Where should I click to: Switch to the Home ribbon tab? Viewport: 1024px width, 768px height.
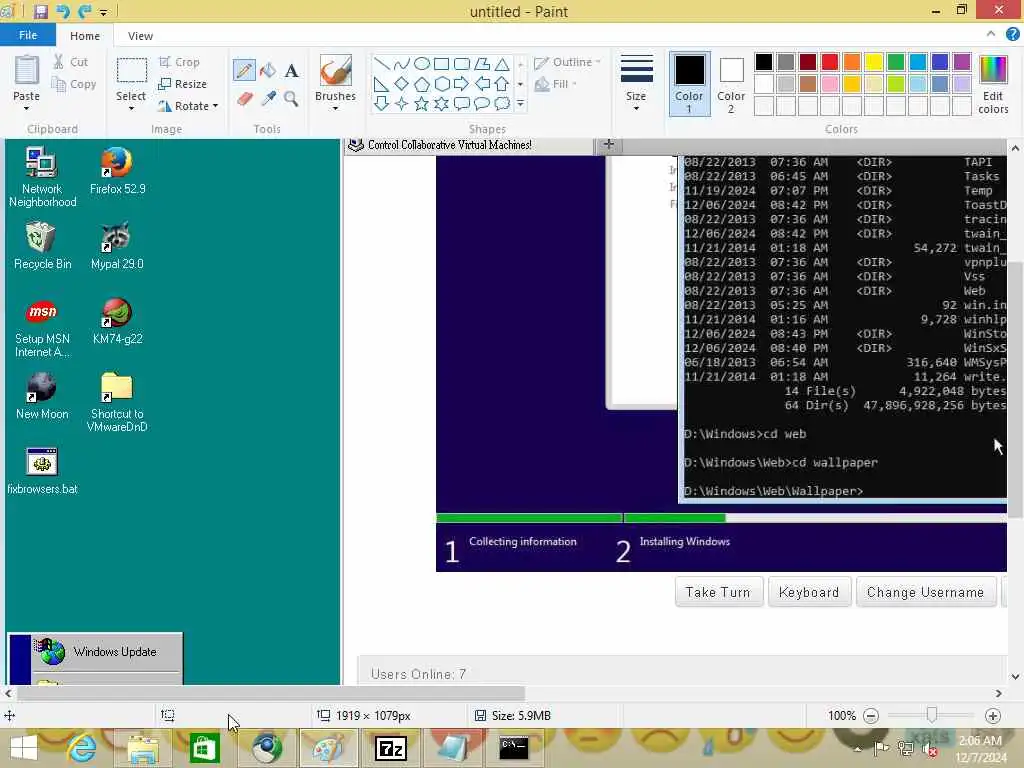85,36
